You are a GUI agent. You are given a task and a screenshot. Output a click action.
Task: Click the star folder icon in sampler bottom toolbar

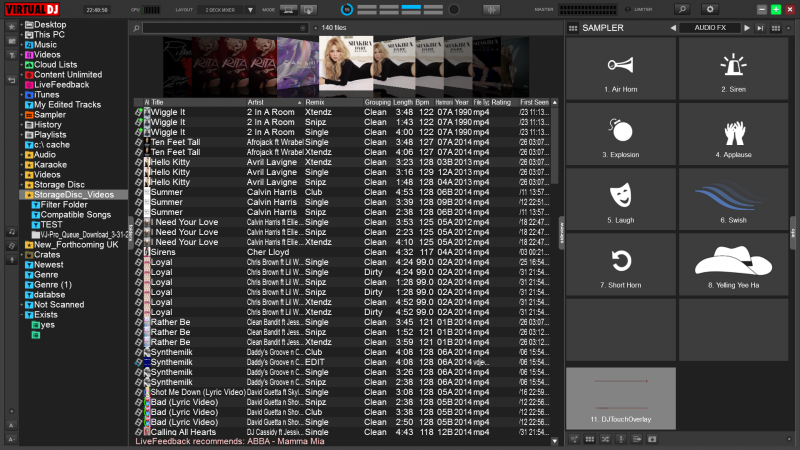(x=652, y=439)
